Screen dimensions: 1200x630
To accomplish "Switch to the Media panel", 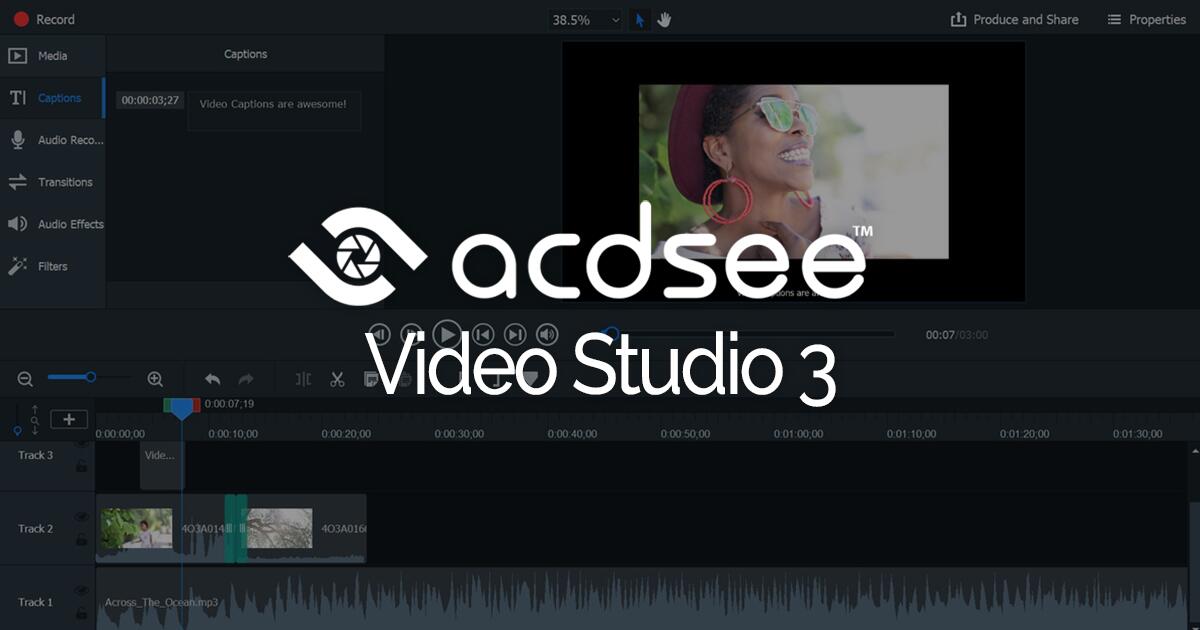I will click(x=52, y=55).
